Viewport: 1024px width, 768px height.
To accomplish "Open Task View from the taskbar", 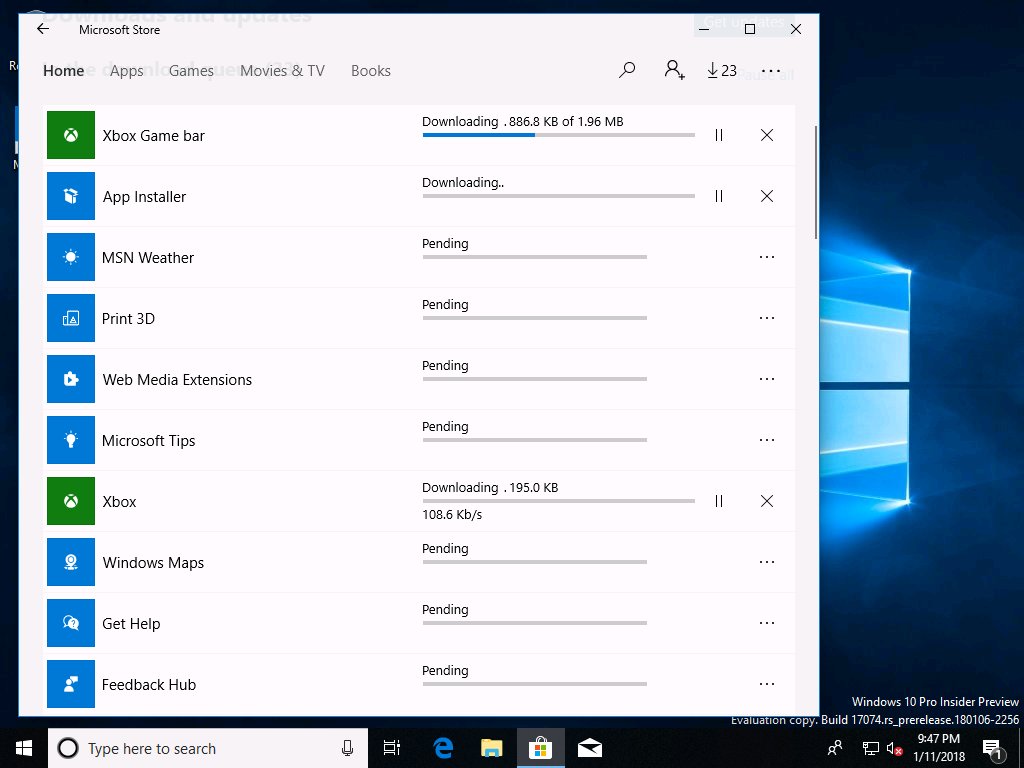I will [392, 748].
